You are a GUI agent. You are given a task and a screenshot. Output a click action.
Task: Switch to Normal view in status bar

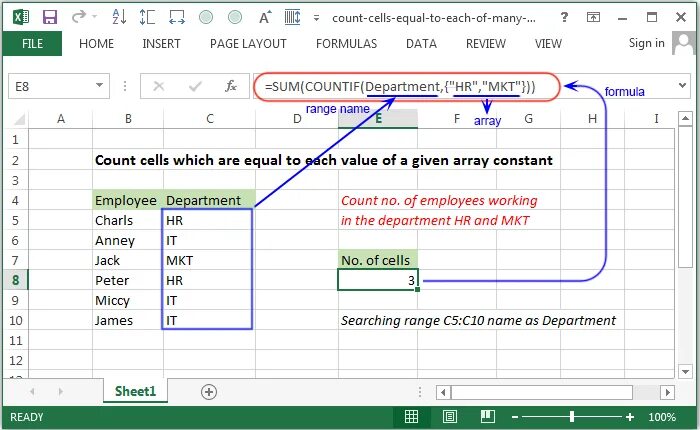tap(411, 417)
